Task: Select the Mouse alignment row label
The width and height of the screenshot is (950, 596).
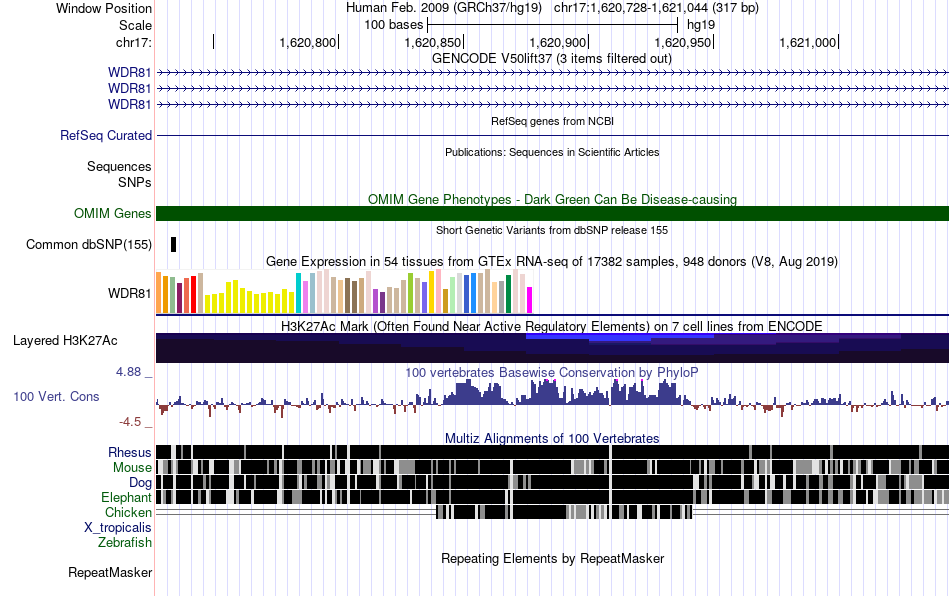Action: point(132,468)
